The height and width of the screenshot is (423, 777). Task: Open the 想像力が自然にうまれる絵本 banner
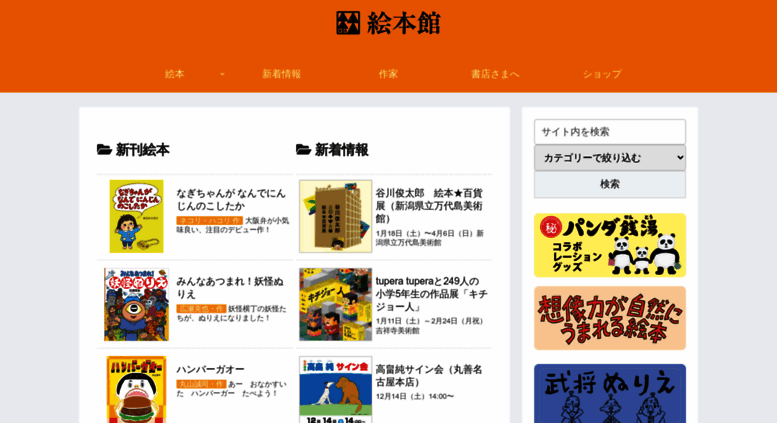[x=610, y=318]
